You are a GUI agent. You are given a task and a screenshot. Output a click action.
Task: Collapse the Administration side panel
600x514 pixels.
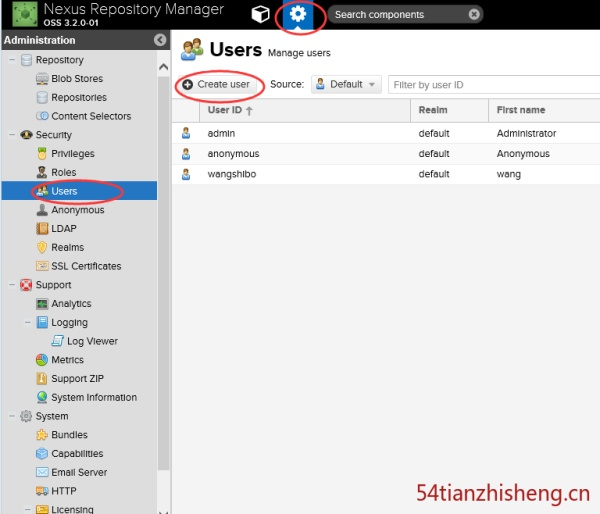coord(160,40)
